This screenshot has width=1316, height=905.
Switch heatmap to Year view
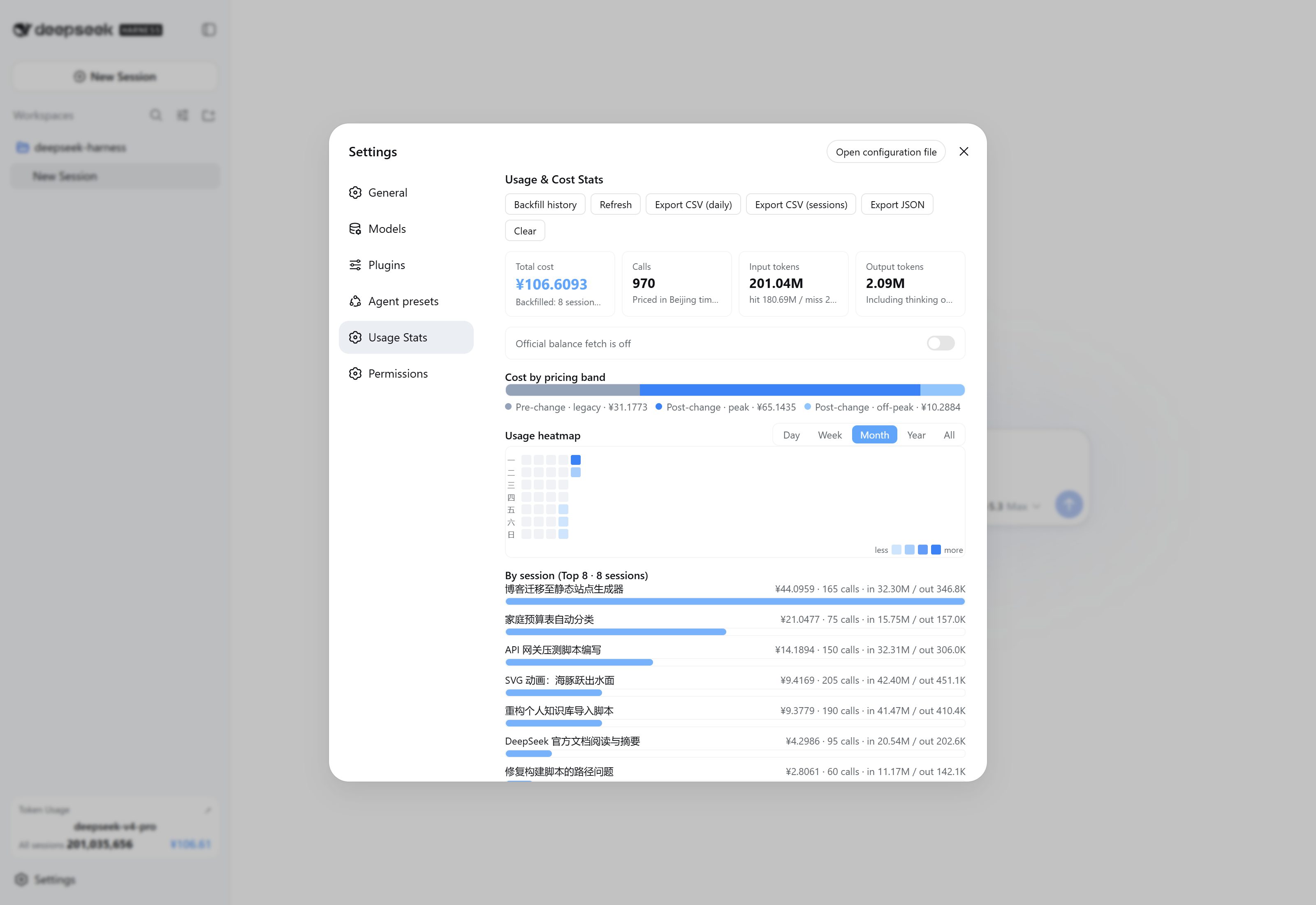click(x=916, y=435)
